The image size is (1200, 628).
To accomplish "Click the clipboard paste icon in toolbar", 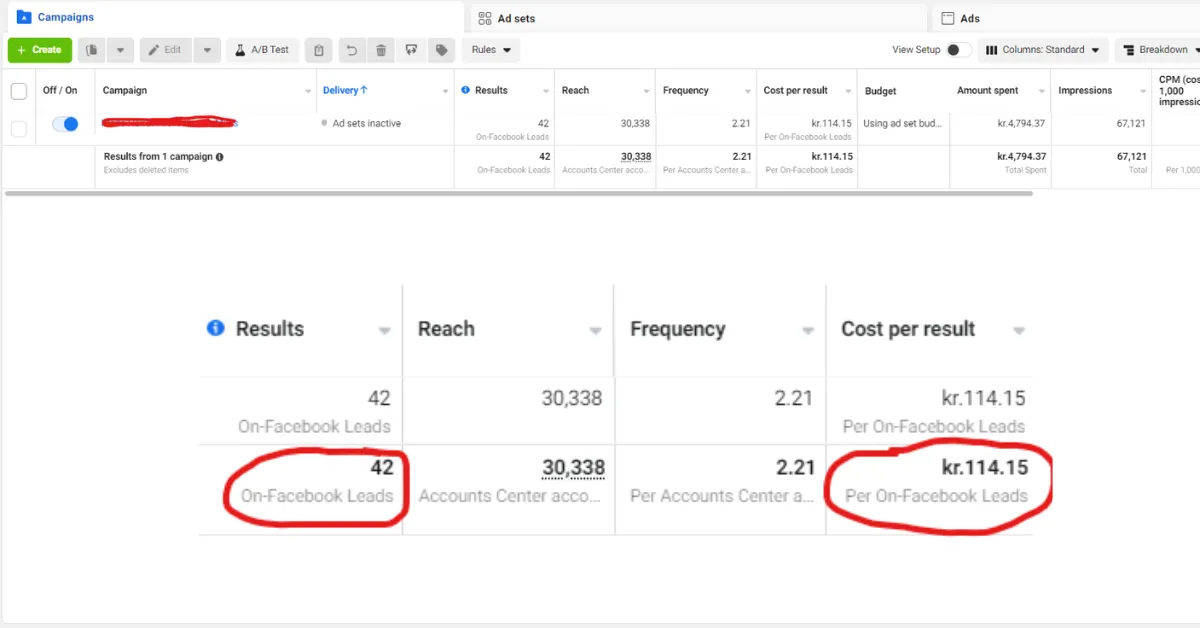I will click(318, 50).
